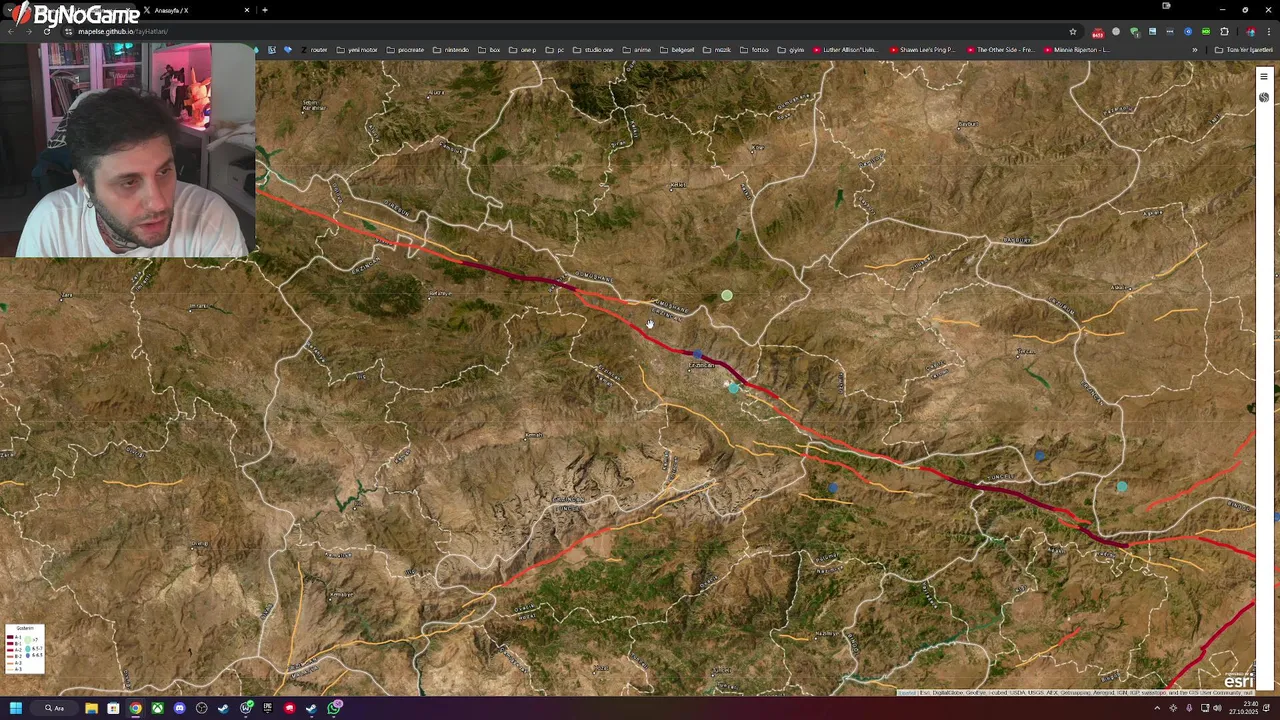Screen dimensions: 1280x720
Task: Reload the map page
Action: (x=47, y=31)
